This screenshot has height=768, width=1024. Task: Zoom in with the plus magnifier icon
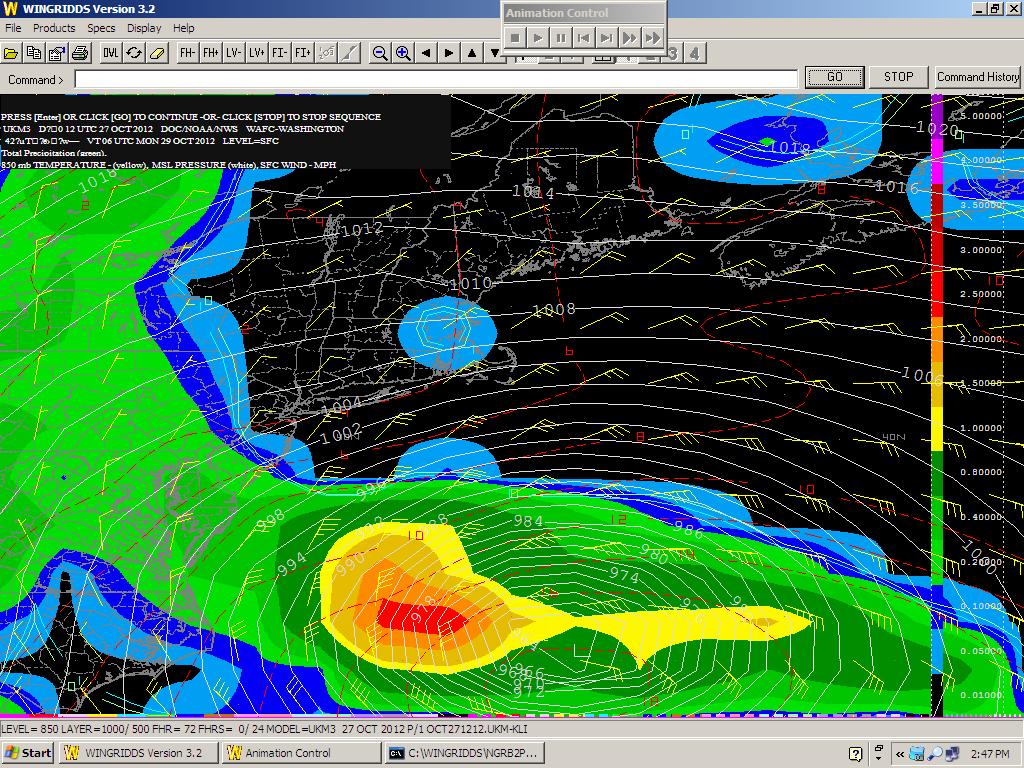pos(403,53)
